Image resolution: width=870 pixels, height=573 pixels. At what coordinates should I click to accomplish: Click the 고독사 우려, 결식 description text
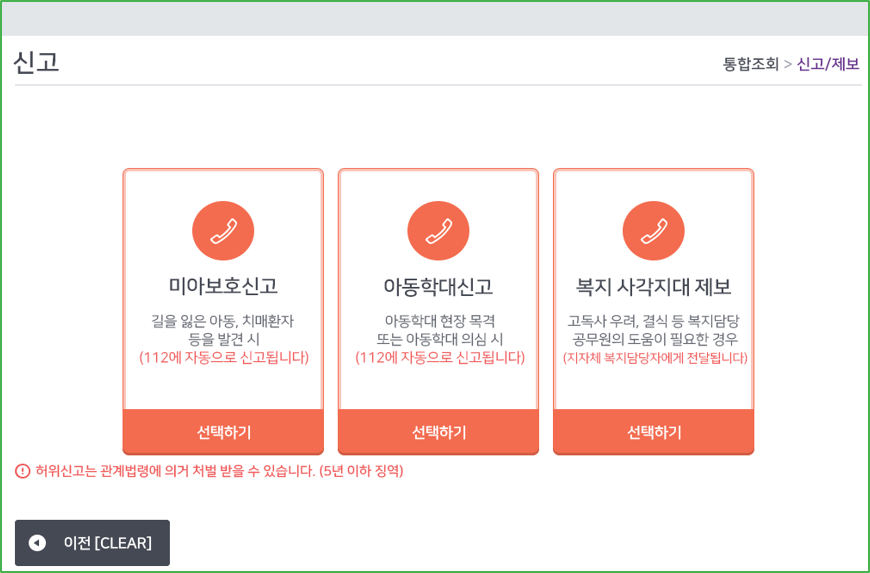point(653,321)
